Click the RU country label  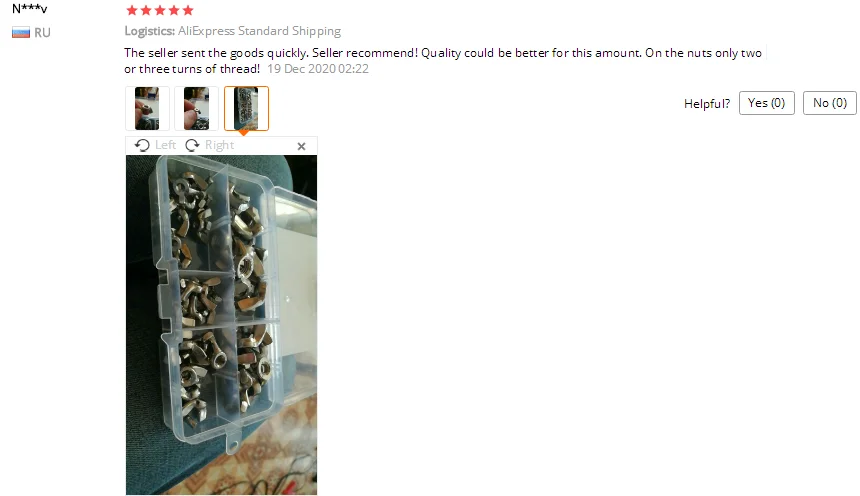coord(42,32)
